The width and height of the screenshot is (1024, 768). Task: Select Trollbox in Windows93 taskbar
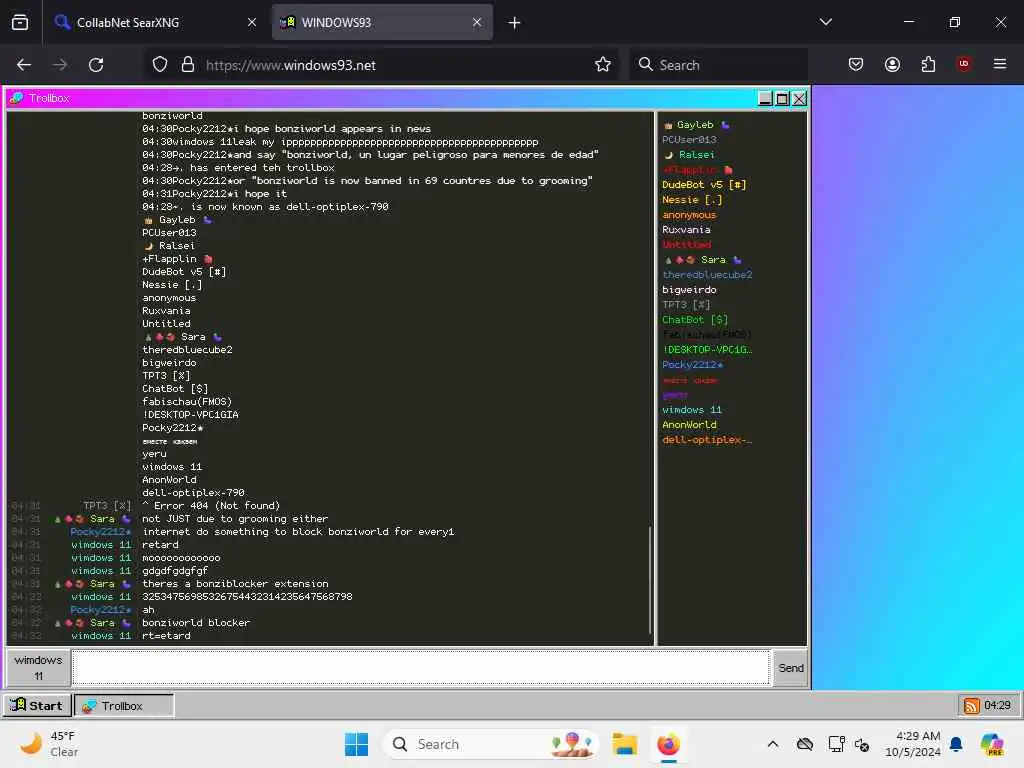[x=124, y=705]
